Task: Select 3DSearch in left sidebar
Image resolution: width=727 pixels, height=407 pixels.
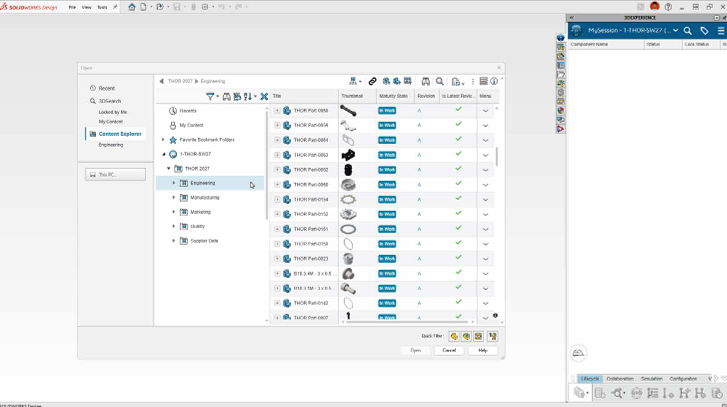Action: point(109,101)
